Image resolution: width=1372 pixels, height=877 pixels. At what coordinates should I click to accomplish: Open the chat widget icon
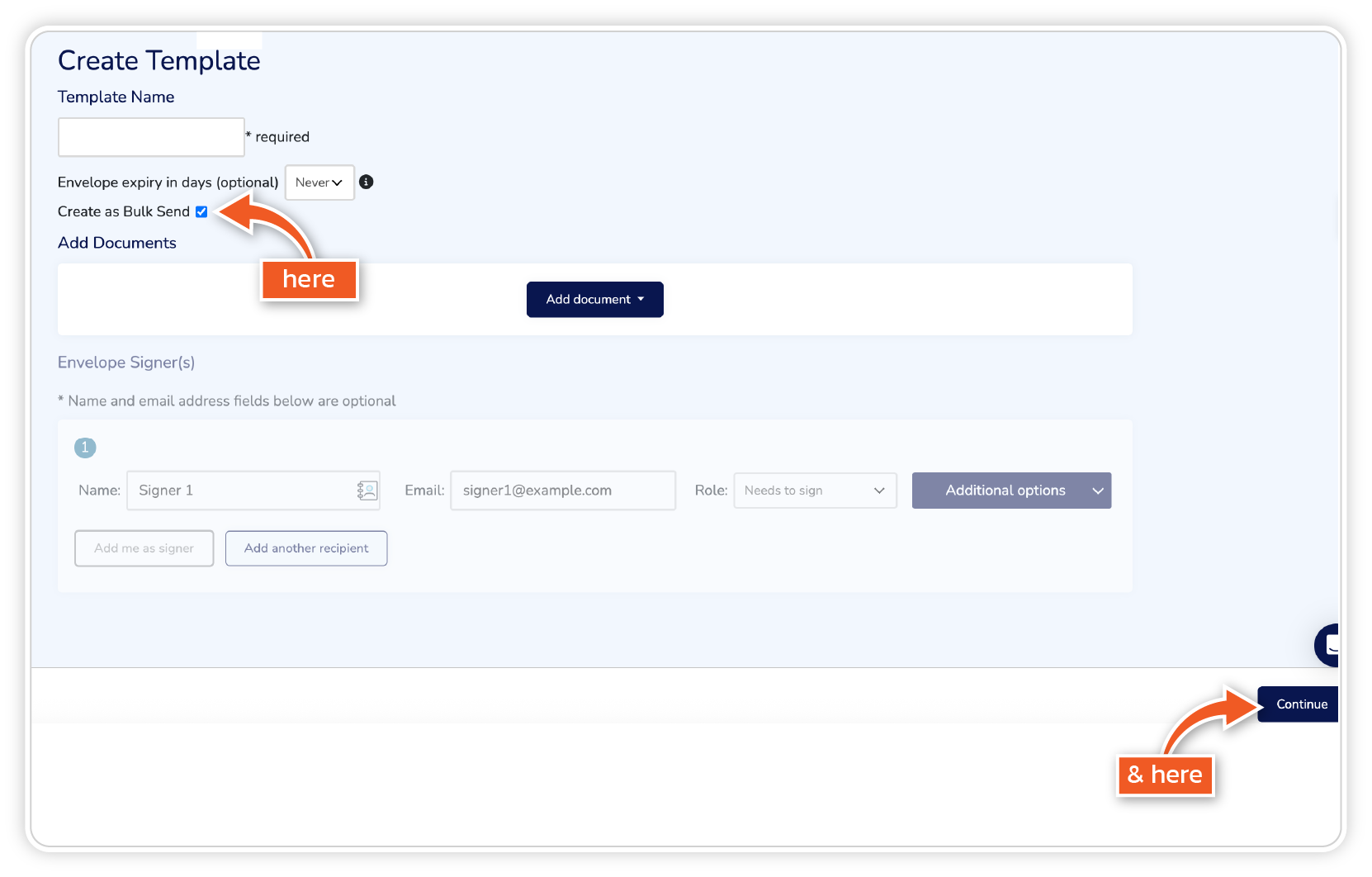pos(1327,645)
